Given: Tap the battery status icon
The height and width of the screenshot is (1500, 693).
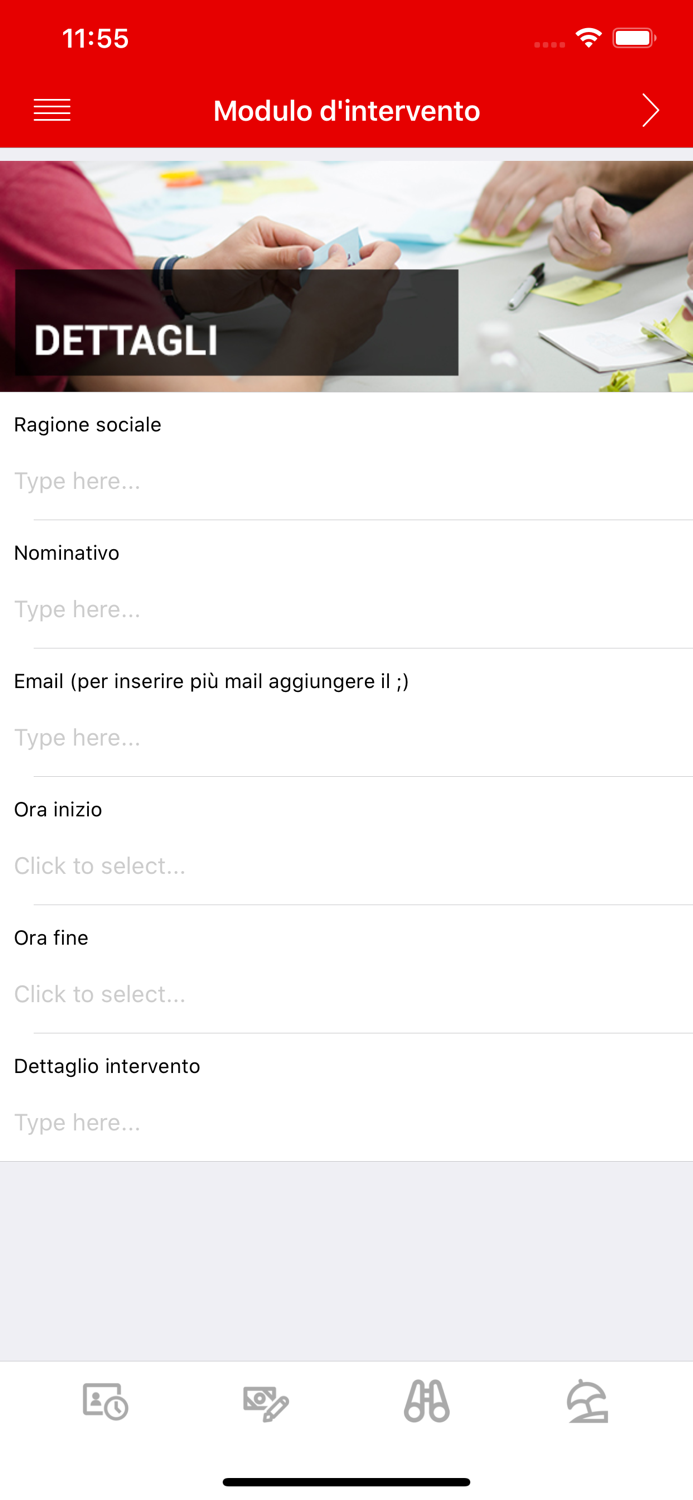Looking at the screenshot, I should [634, 39].
